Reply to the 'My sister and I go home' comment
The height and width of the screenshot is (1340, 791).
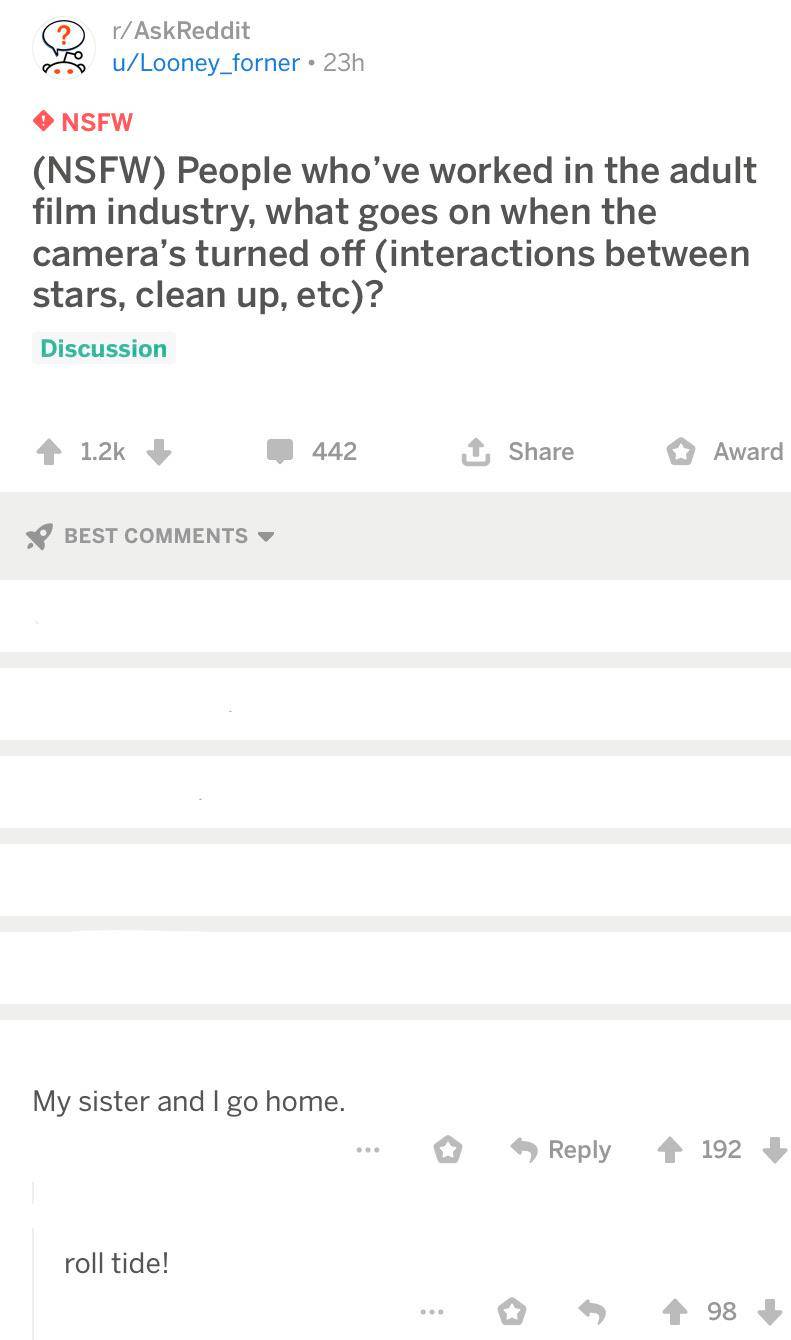click(x=561, y=1150)
